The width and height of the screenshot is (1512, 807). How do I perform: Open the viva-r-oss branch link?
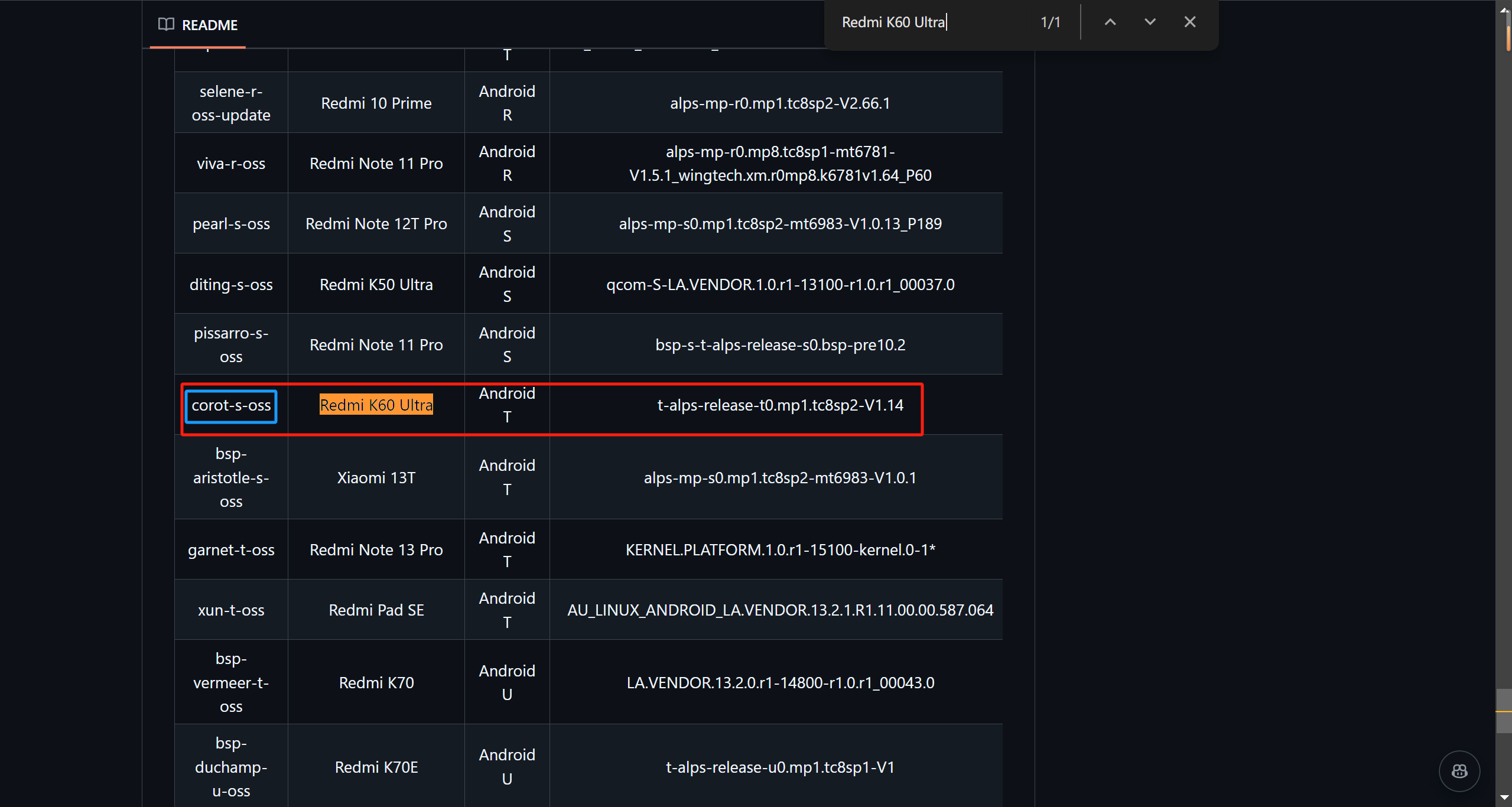tap(231, 164)
